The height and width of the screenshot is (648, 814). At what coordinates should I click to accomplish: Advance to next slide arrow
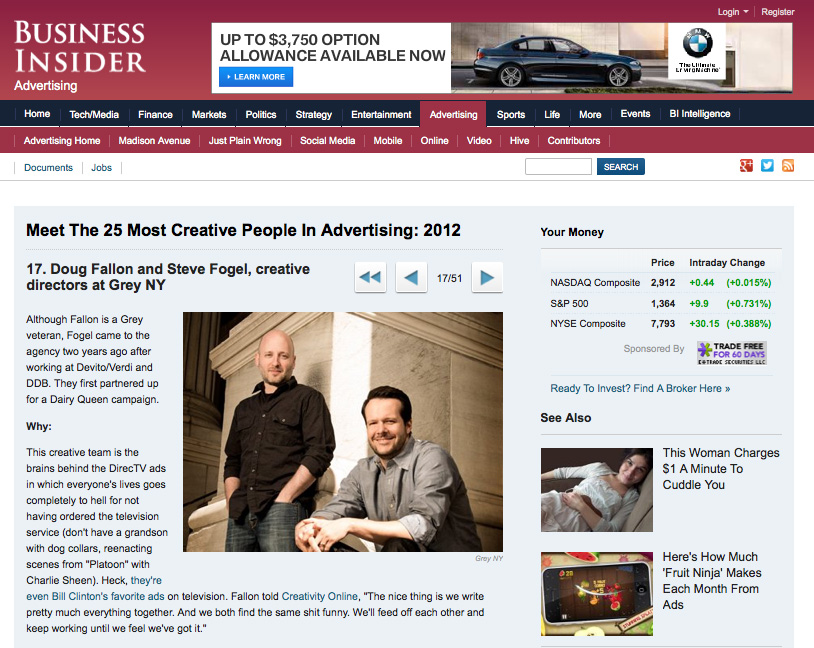pos(487,278)
